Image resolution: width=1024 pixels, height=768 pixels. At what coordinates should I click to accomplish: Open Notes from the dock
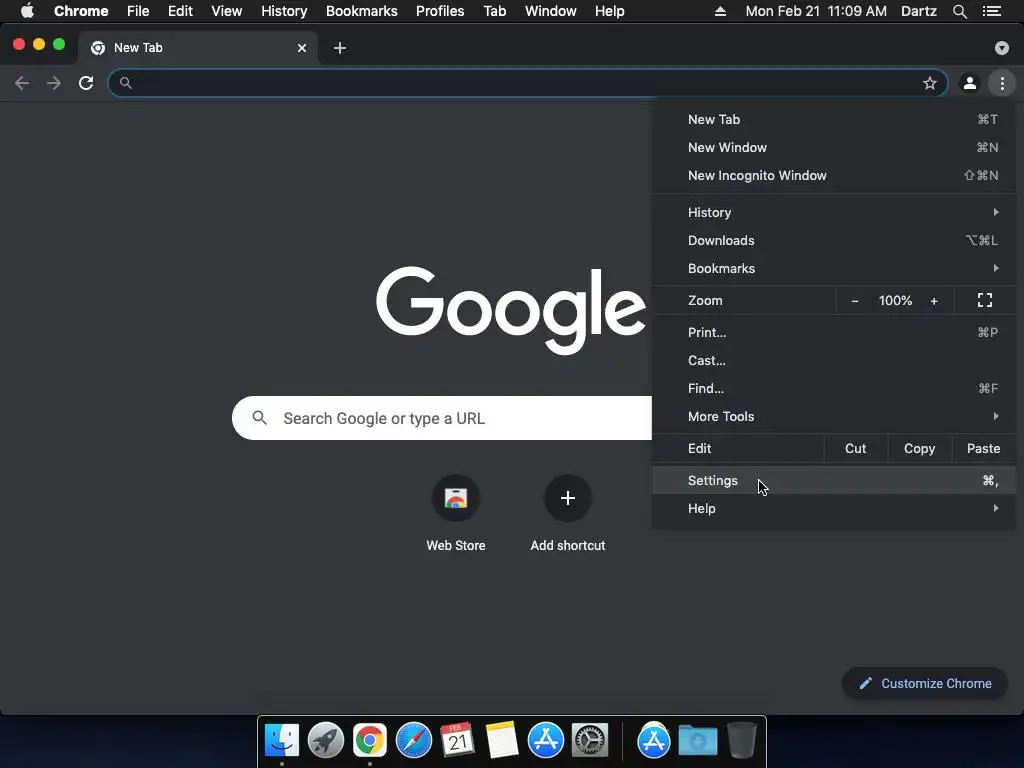[502, 741]
